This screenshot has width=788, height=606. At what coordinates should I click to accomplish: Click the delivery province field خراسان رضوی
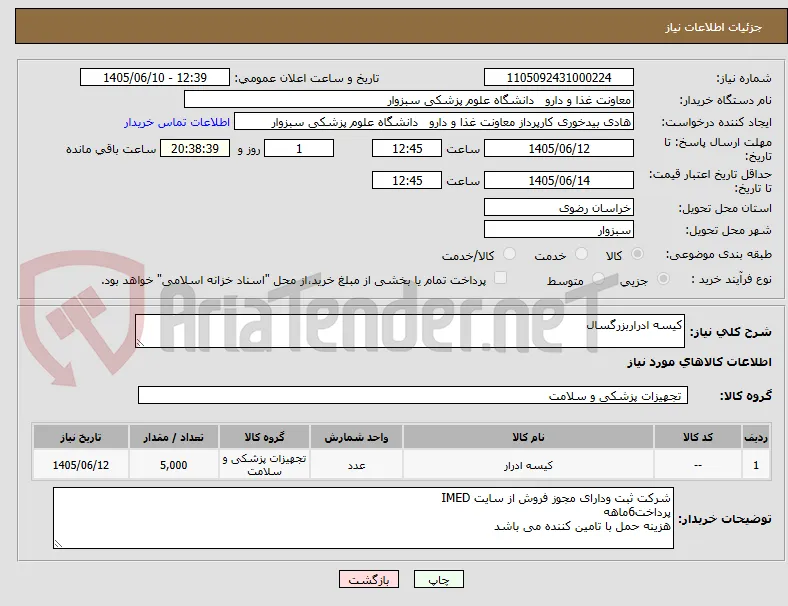click(x=558, y=208)
